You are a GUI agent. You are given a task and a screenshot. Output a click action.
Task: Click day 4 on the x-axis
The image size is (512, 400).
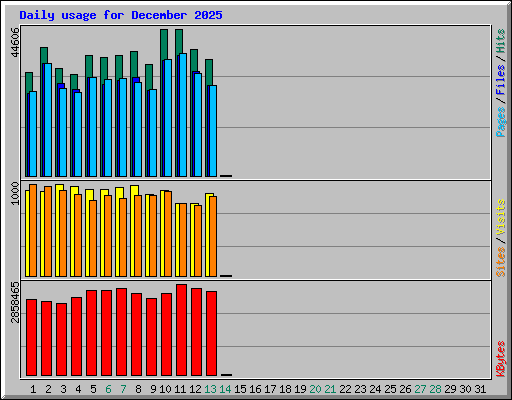click(78, 389)
